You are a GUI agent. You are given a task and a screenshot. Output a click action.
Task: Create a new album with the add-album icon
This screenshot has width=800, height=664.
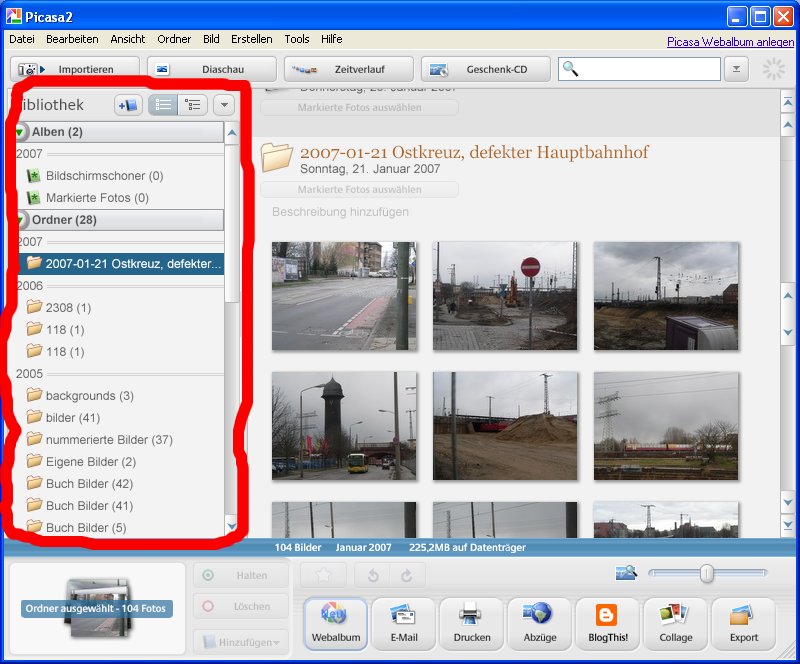127,104
